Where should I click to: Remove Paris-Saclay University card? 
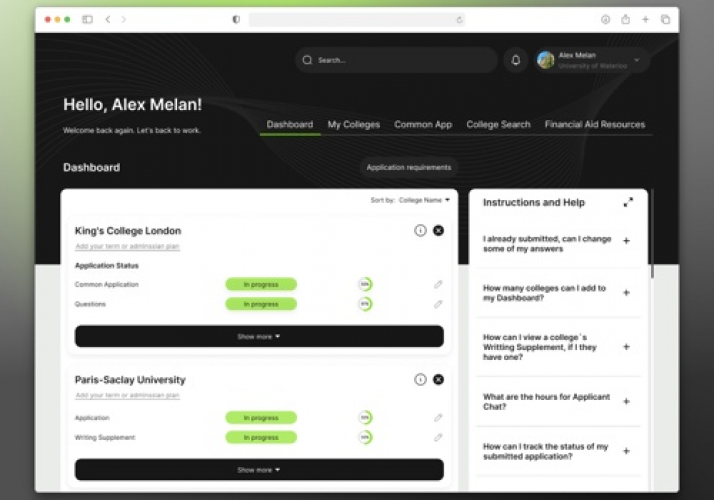click(438, 379)
